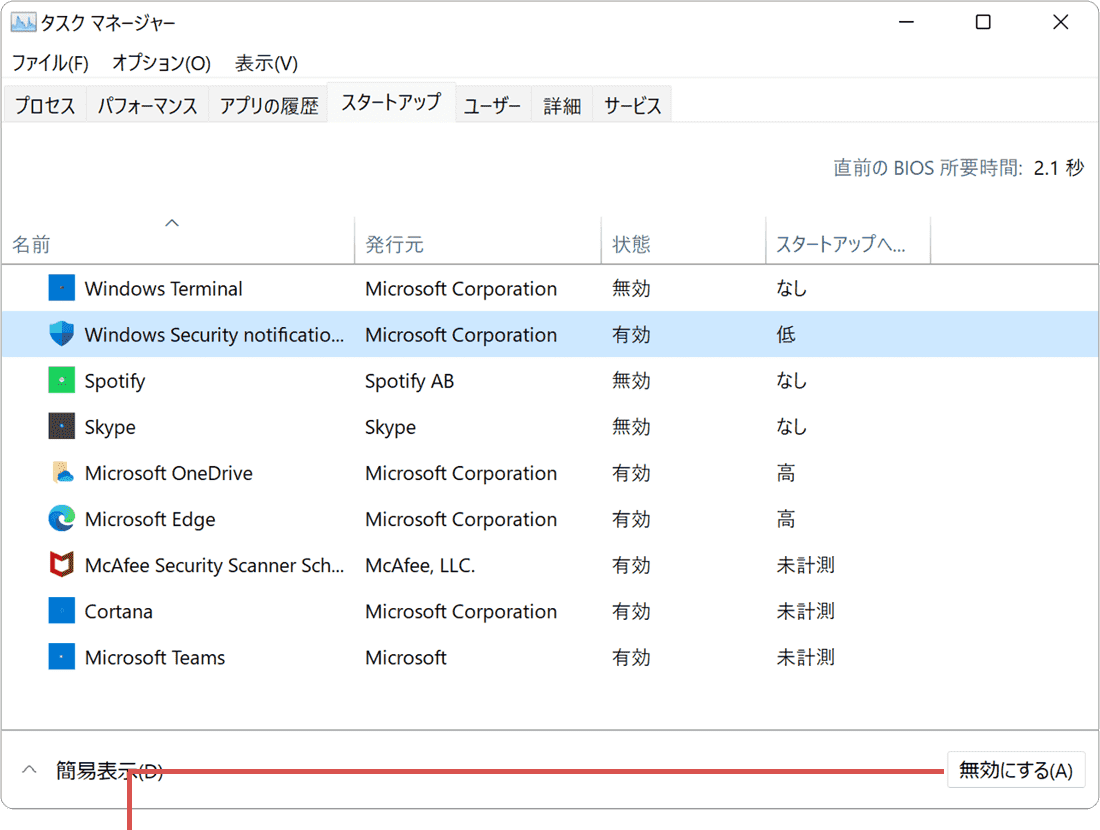Click the 簡易表示(D) link
The width and height of the screenshot is (1100, 830).
pyautogui.click(x=109, y=771)
